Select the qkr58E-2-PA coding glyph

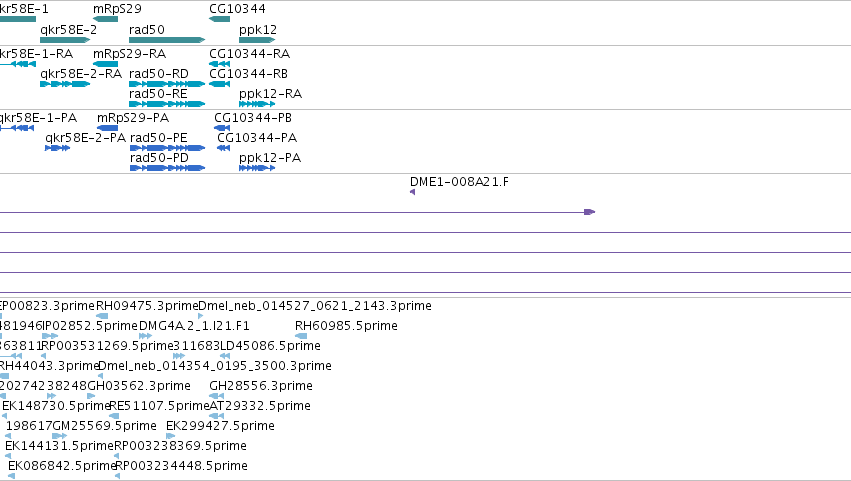tap(58, 148)
